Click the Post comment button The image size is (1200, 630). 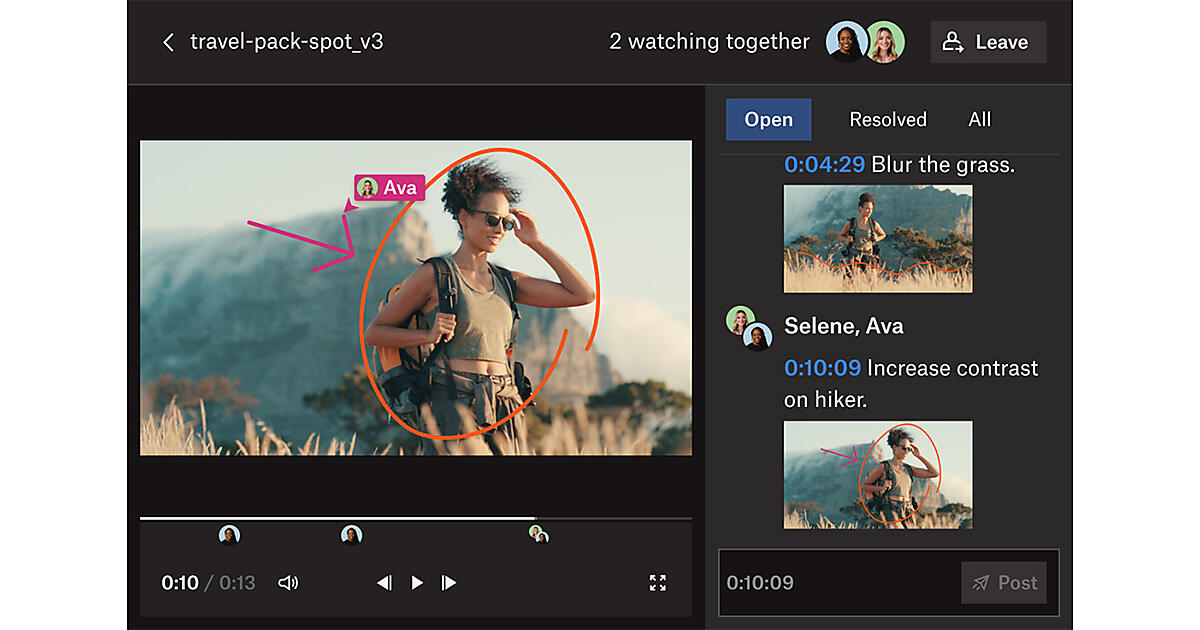1004,583
